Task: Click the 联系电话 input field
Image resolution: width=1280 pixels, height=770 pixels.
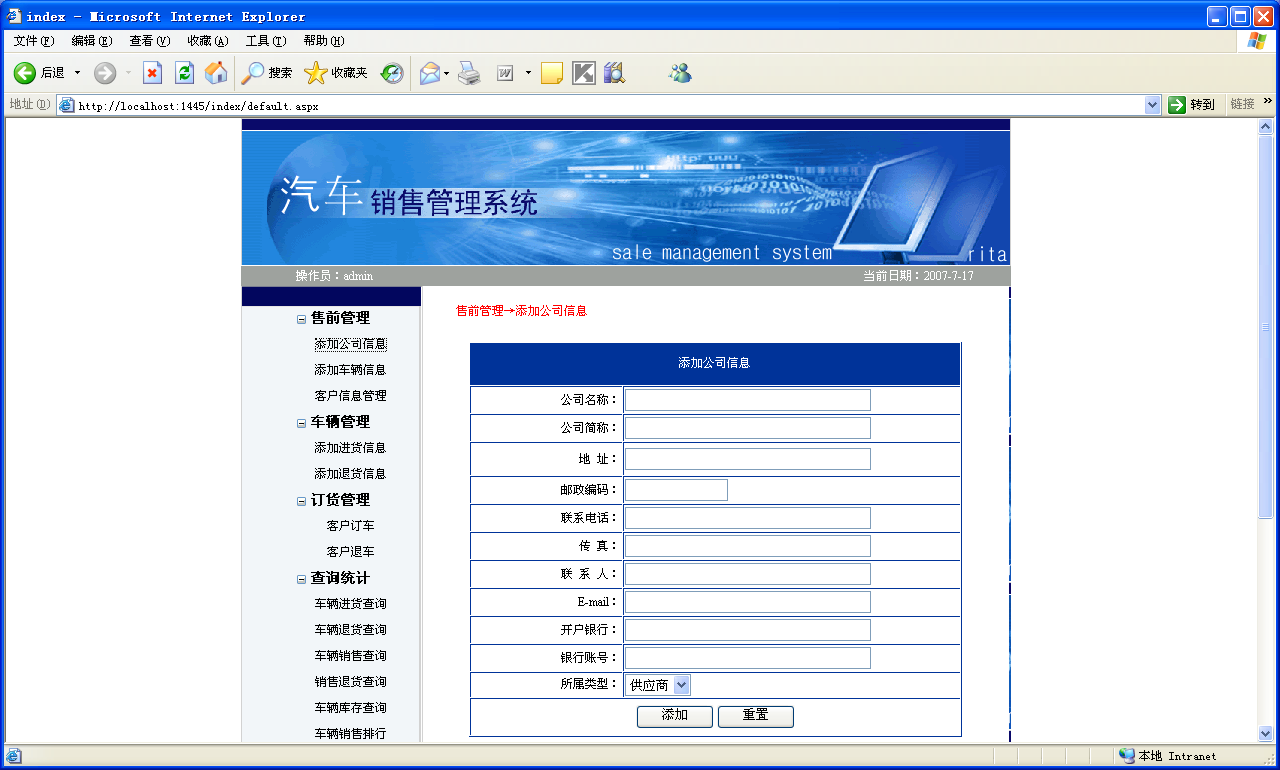Action: [x=748, y=518]
